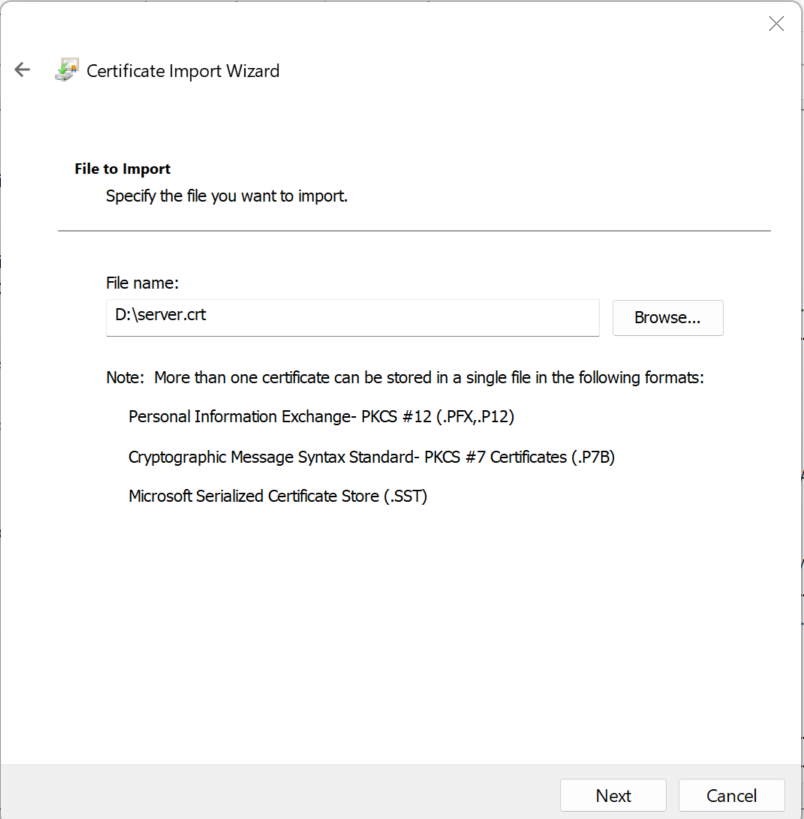Proceed with the Next button
The width and height of the screenshot is (804, 819).
coord(613,796)
